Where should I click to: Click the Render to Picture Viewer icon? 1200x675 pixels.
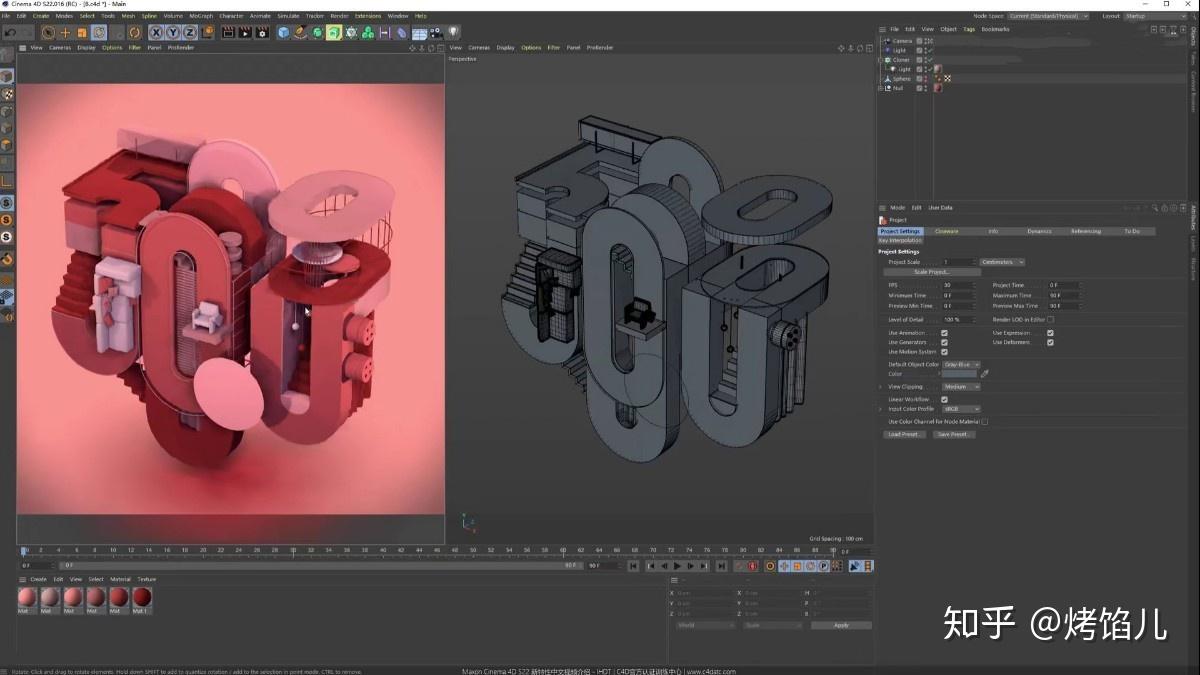(245, 33)
